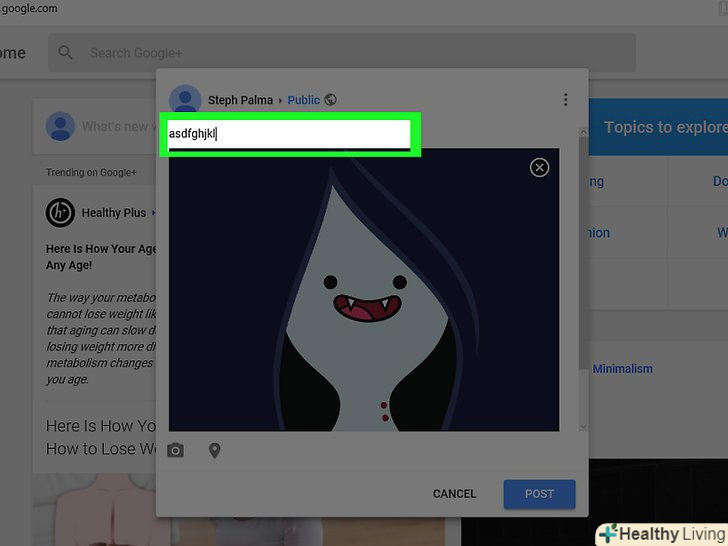Click the globe icon beside Public
This screenshot has height=546, width=728.
coord(330,100)
